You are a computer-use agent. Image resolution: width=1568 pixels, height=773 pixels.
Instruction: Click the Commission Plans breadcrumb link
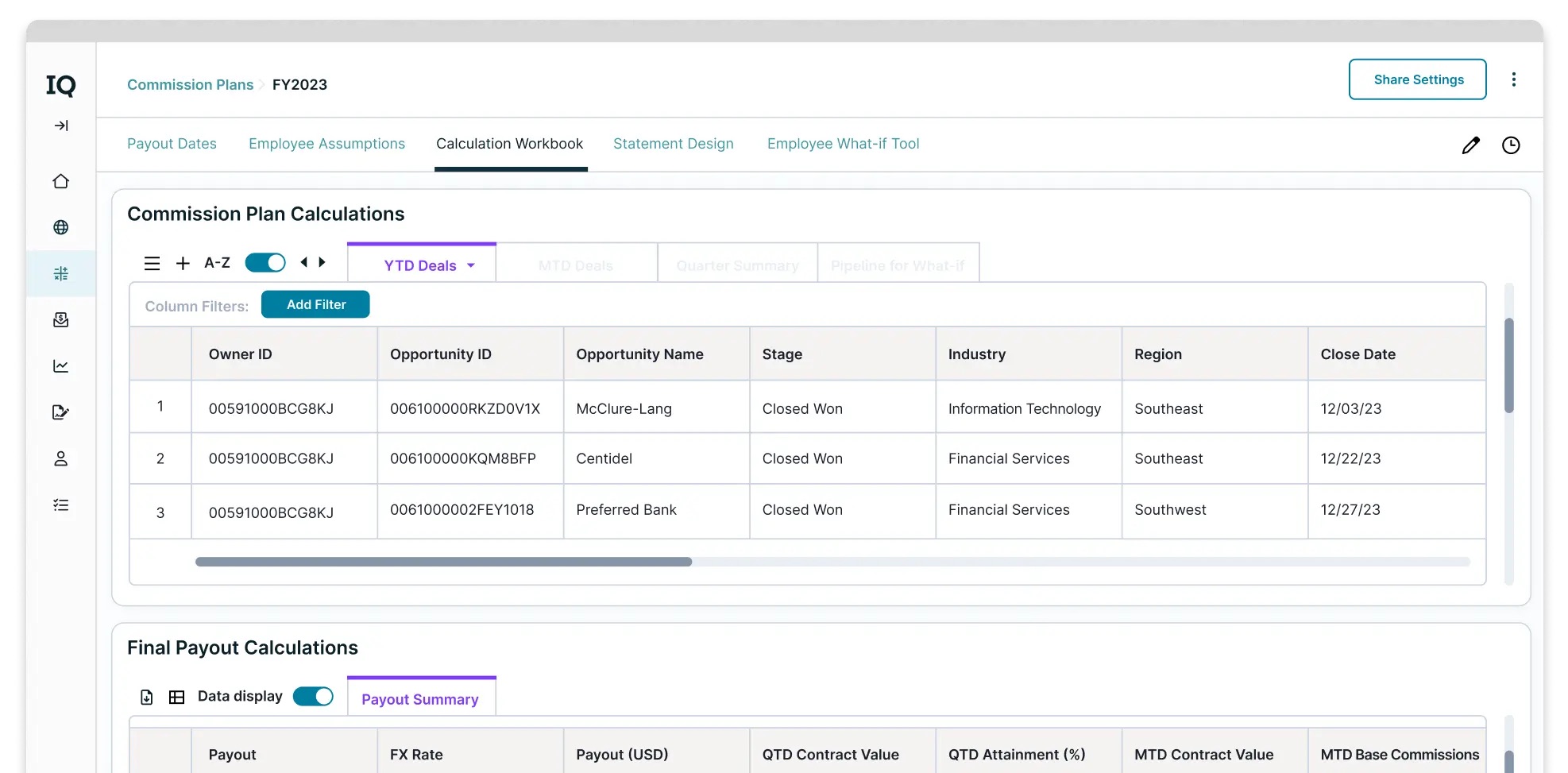pos(190,85)
